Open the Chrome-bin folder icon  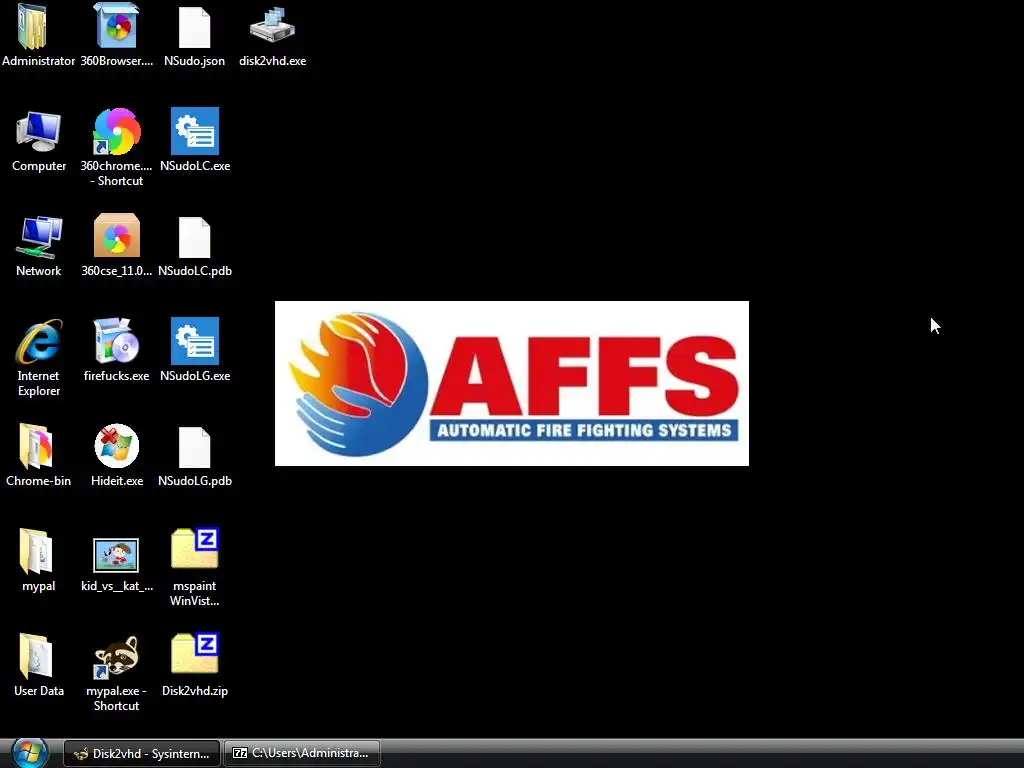point(36,446)
